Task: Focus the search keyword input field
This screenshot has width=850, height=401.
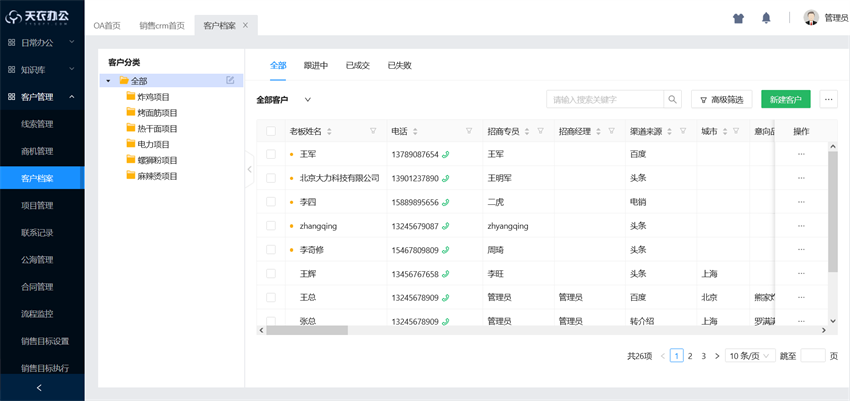Action: (x=605, y=99)
